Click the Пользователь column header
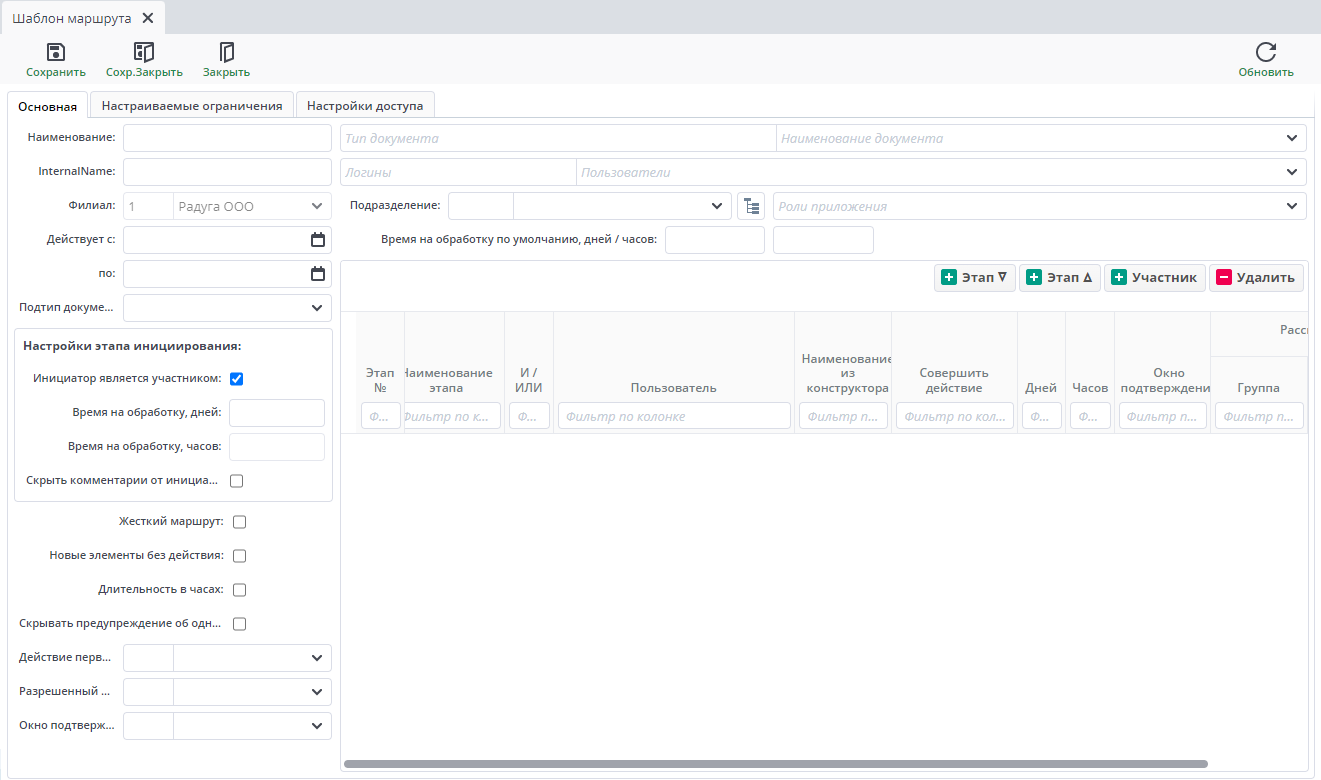The height and width of the screenshot is (780, 1321). pos(674,388)
